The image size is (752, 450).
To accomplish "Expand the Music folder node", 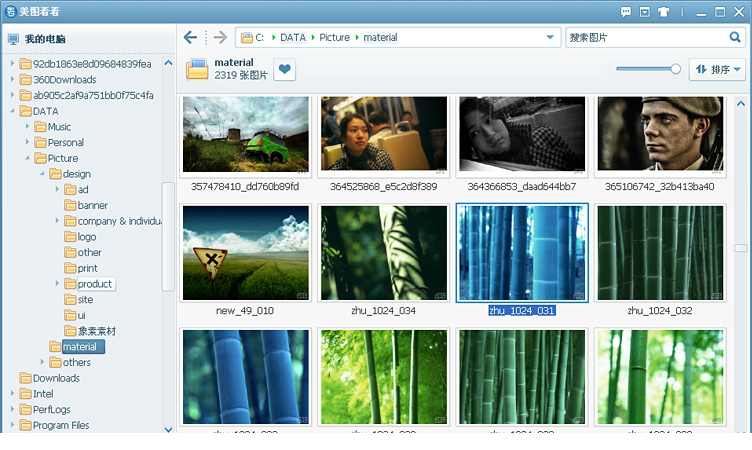I will pyautogui.click(x=27, y=127).
